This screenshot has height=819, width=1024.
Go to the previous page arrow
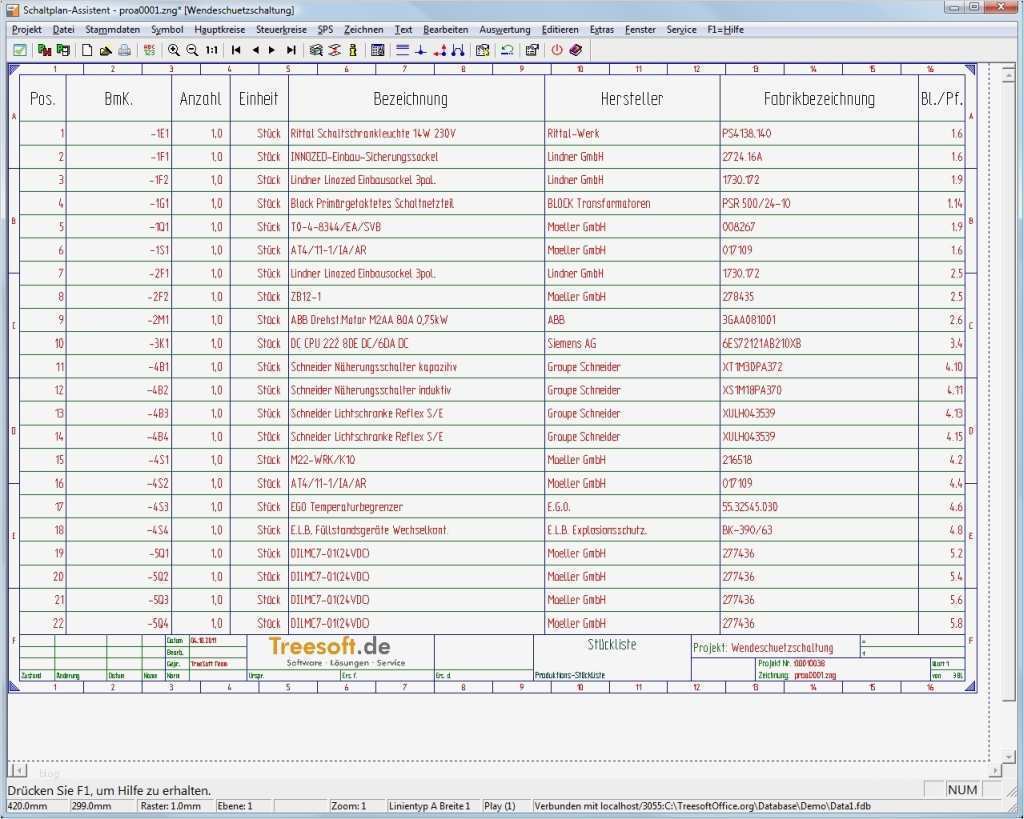(x=255, y=49)
